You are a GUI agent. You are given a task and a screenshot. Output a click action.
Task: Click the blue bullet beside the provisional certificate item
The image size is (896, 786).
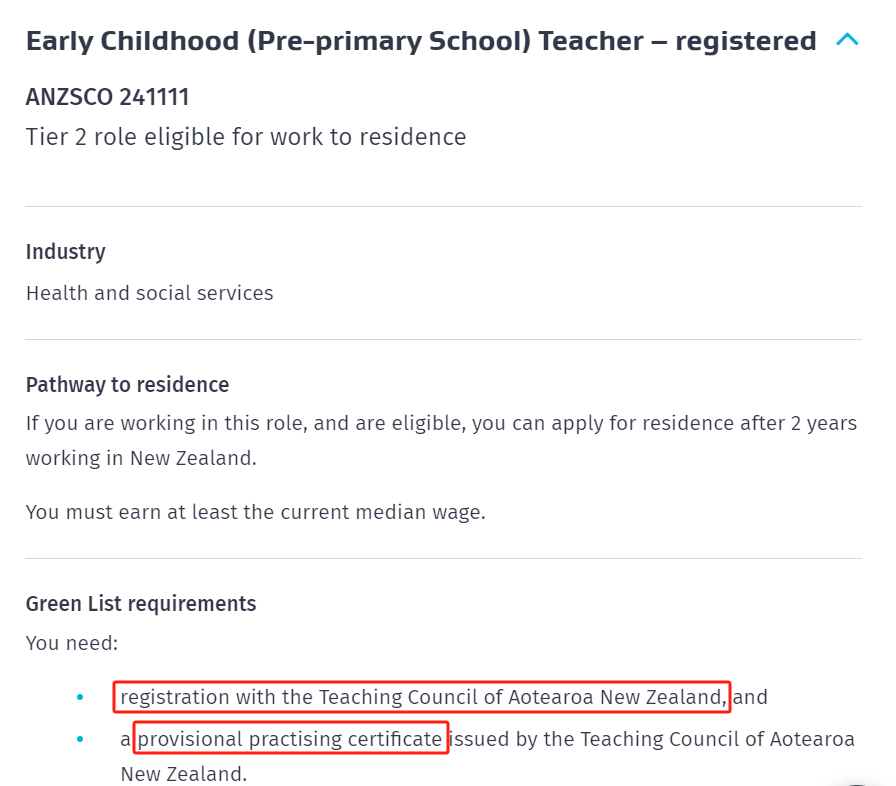(x=80, y=739)
